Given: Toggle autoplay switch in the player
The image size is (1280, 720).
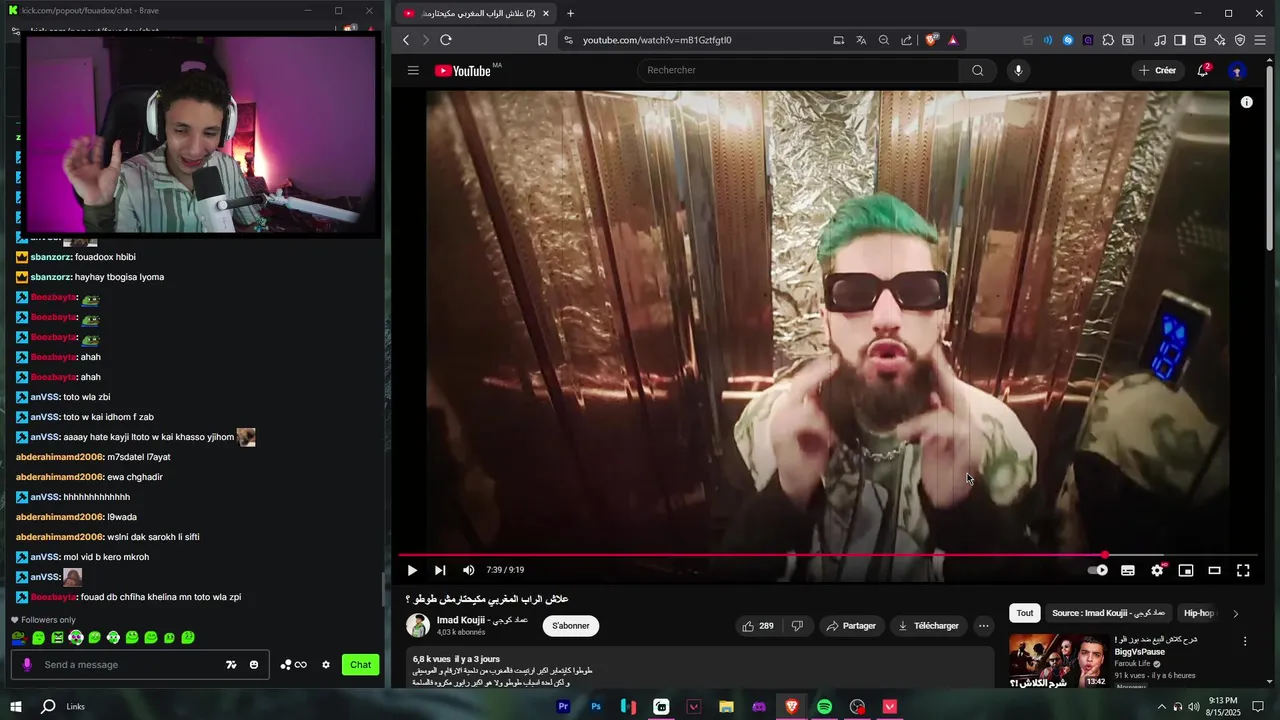Looking at the screenshot, I should [x=1098, y=570].
